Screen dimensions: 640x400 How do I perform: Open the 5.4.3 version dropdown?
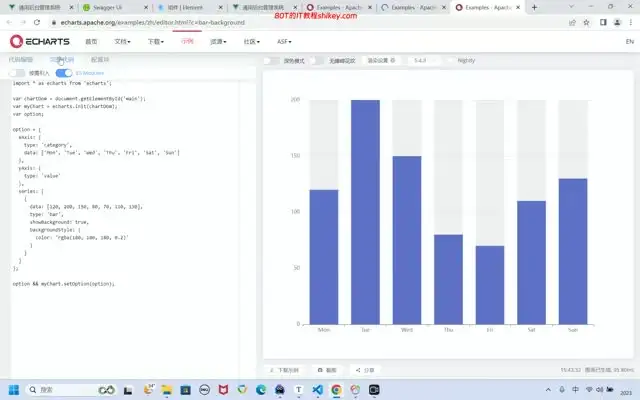[x=420, y=60]
